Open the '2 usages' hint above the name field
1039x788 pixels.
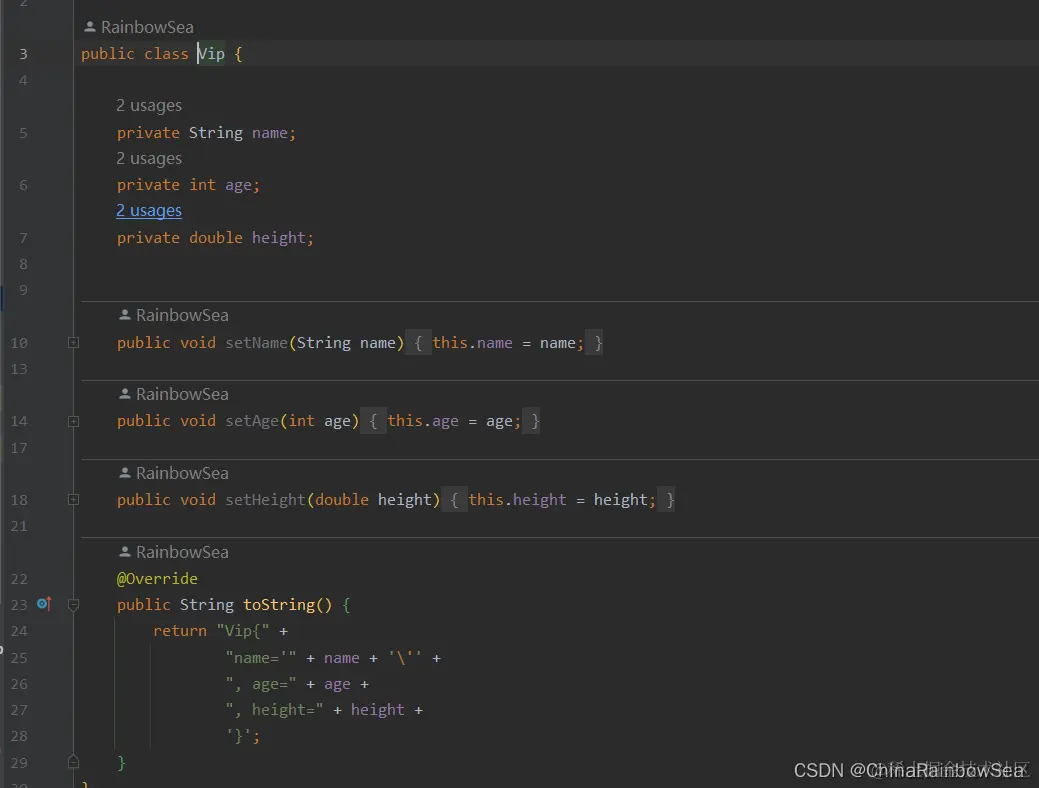pos(149,105)
